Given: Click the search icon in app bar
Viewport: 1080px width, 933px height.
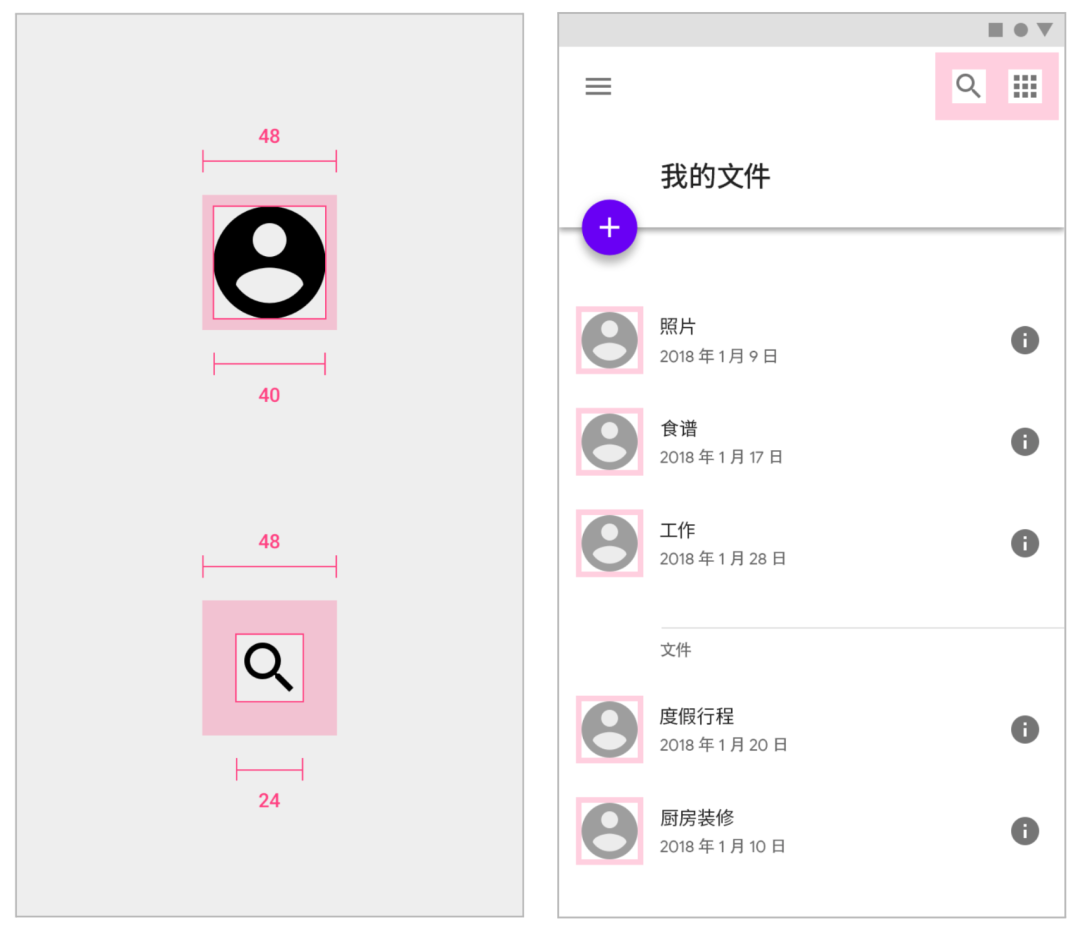Looking at the screenshot, I should coord(968,86).
